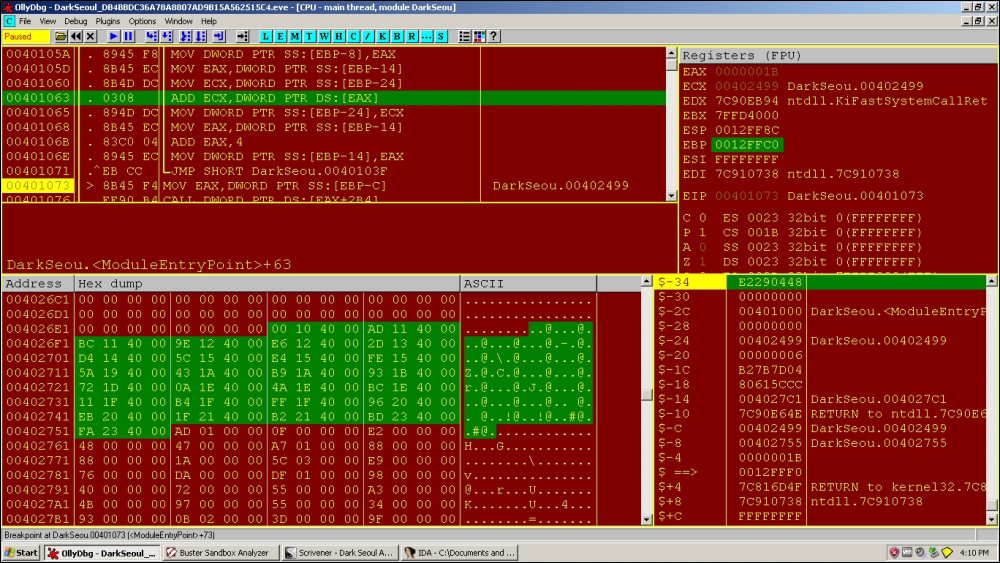Open the View menu
This screenshot has width=1000, height=563.
point(48,21)
